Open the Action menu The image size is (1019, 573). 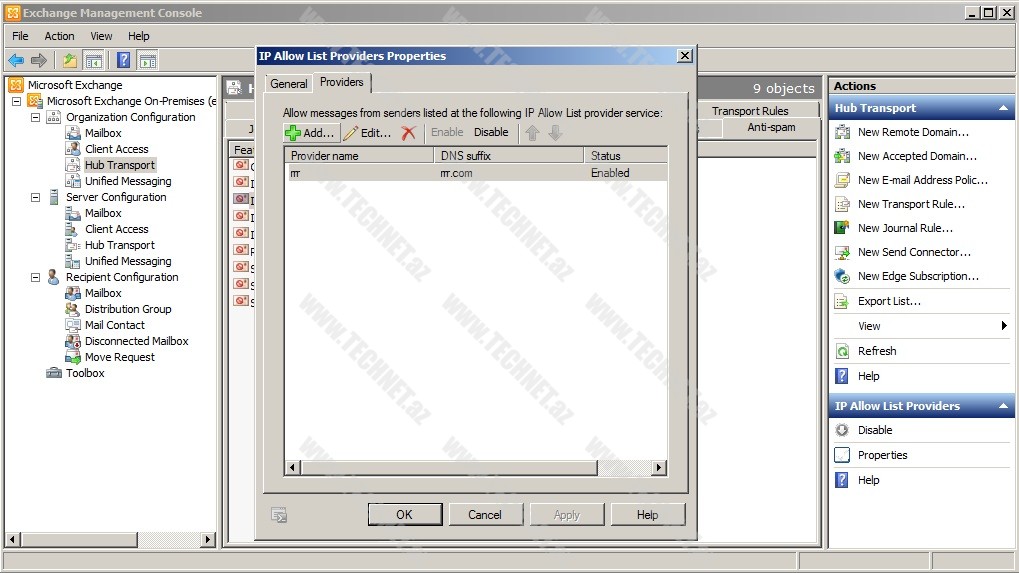[59, 36]
